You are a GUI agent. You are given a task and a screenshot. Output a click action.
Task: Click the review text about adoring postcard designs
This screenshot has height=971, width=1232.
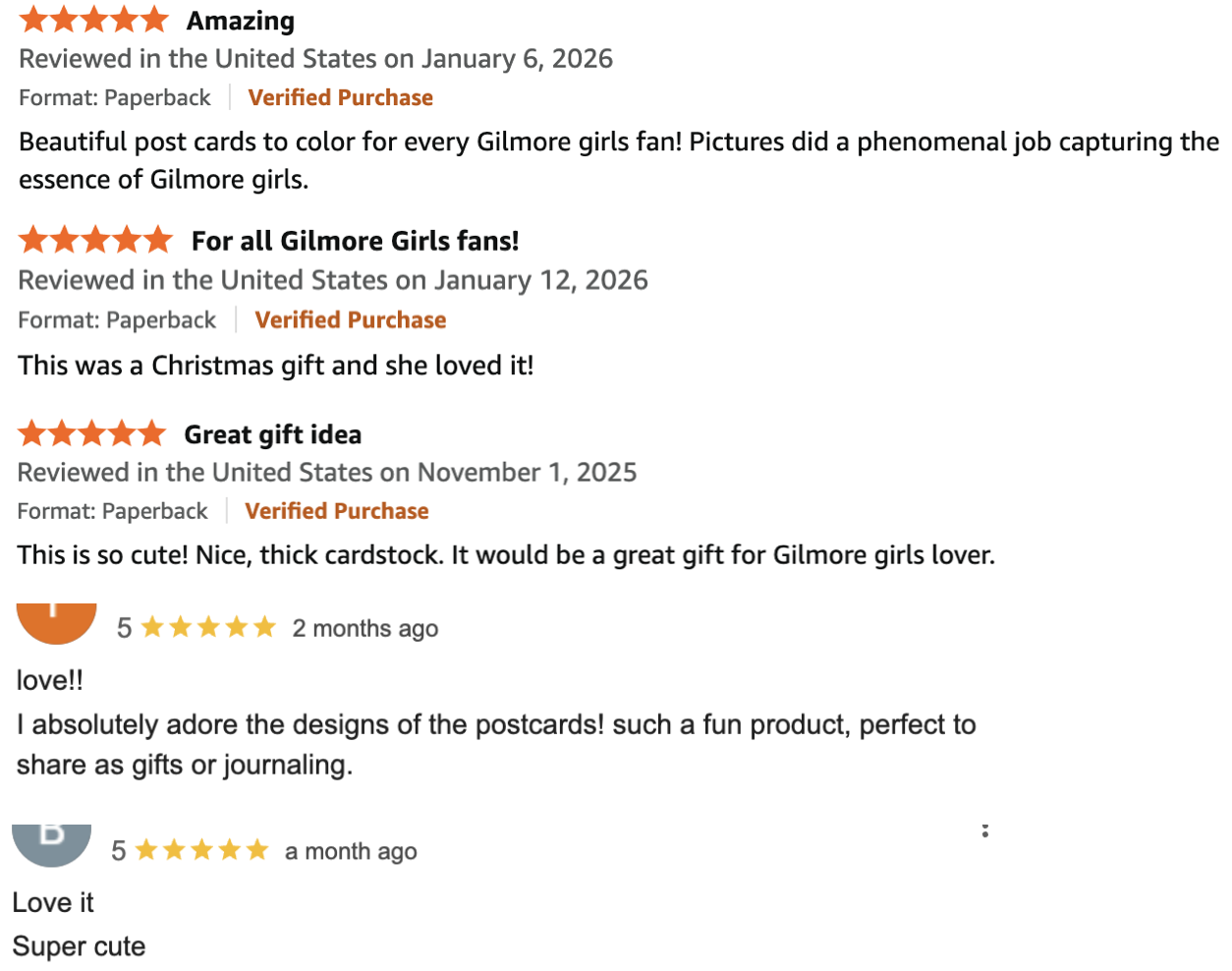[496, 745]
